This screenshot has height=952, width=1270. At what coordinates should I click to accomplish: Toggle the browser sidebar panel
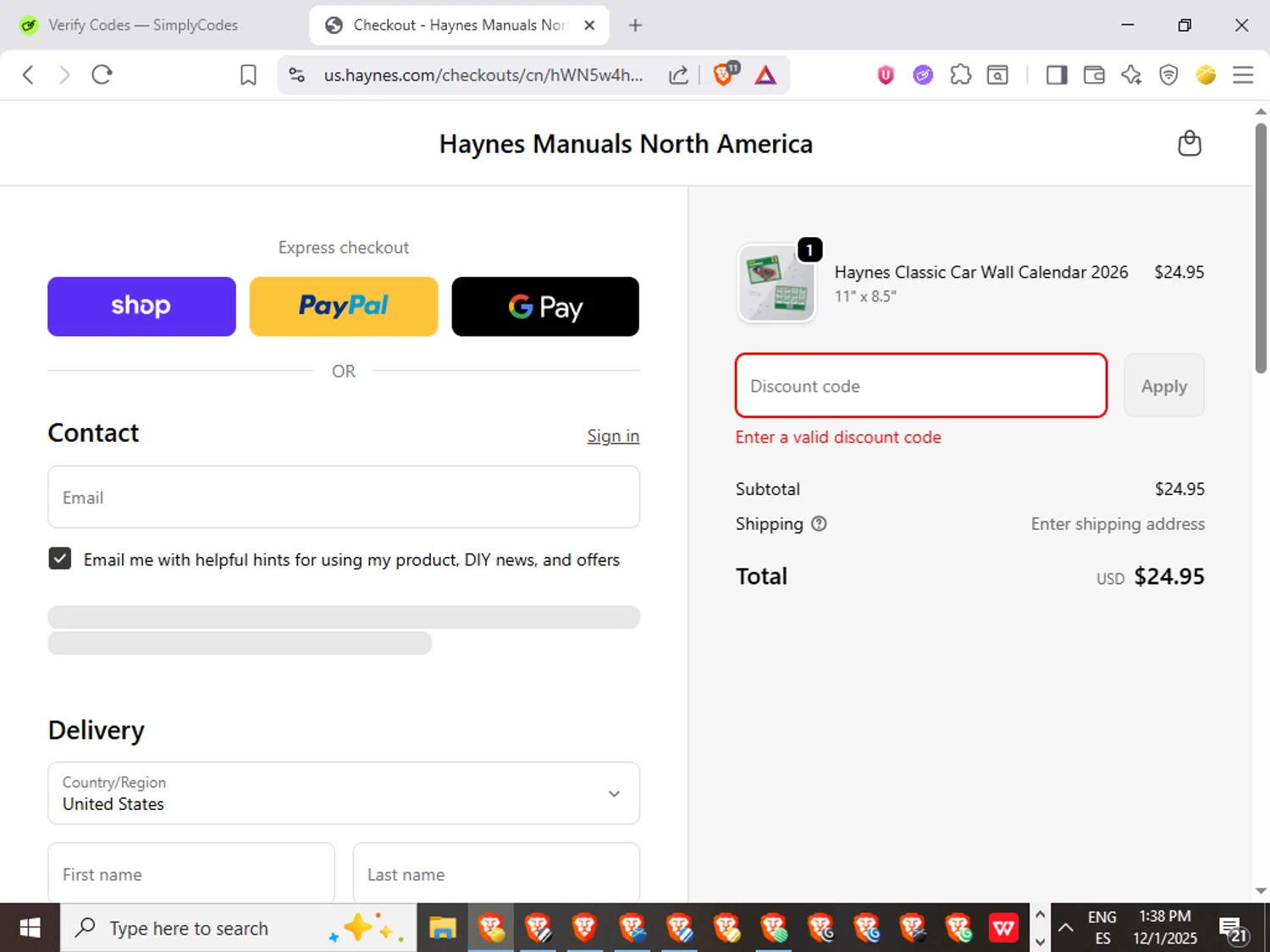pyautogui.click(x=1056, y=75)
